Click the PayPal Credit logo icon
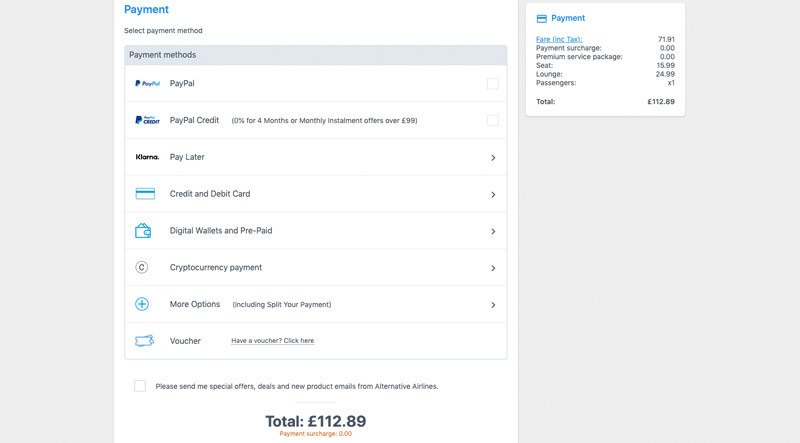 coord(147,120)
